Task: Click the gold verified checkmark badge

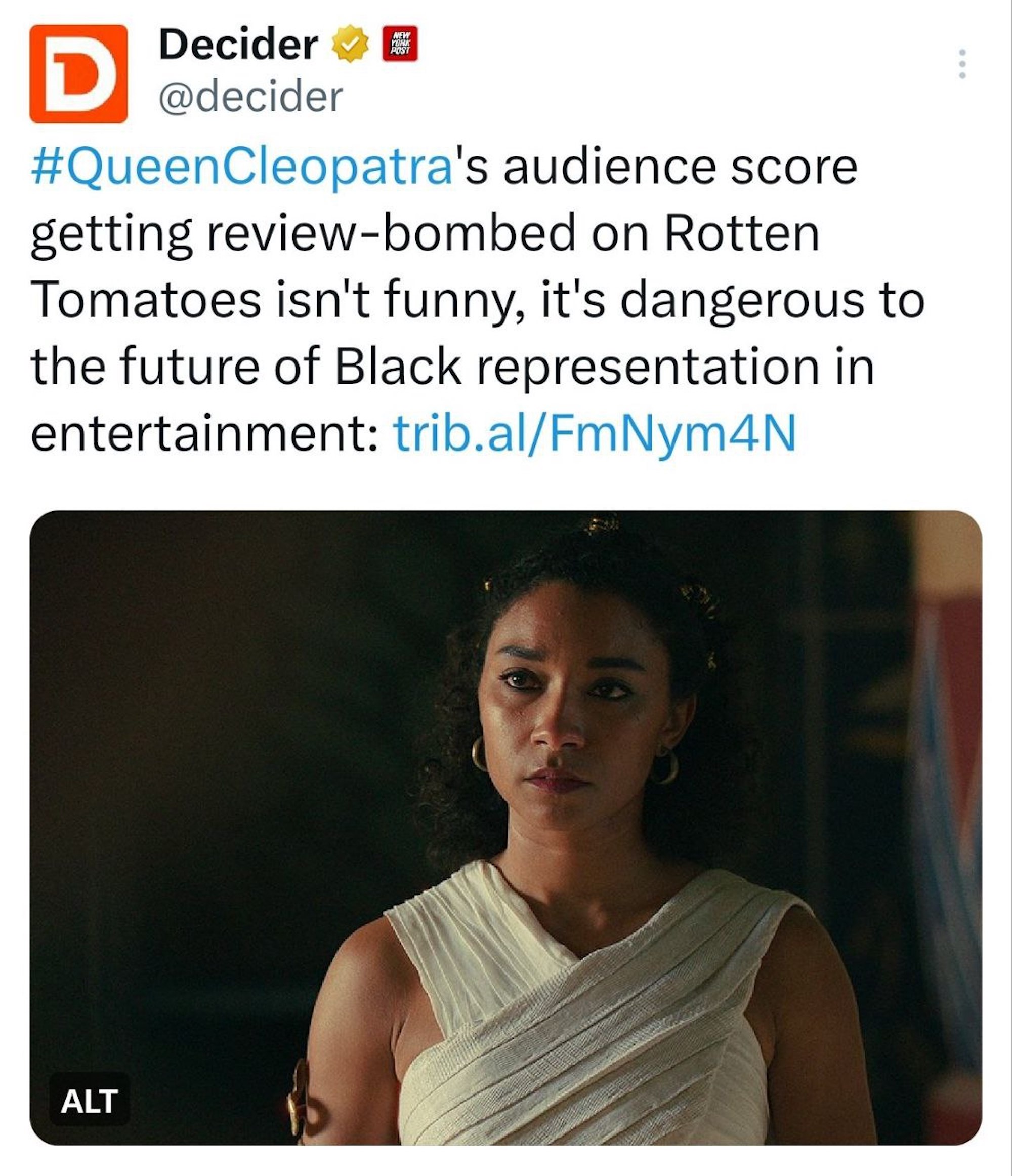Action: [351, 45]
